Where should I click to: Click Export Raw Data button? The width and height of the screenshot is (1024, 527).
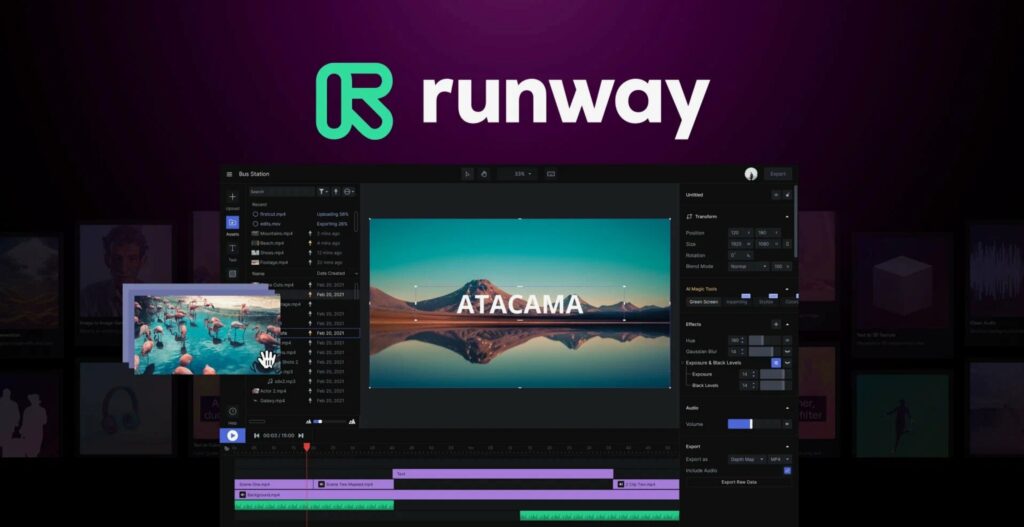coord(739,482)
